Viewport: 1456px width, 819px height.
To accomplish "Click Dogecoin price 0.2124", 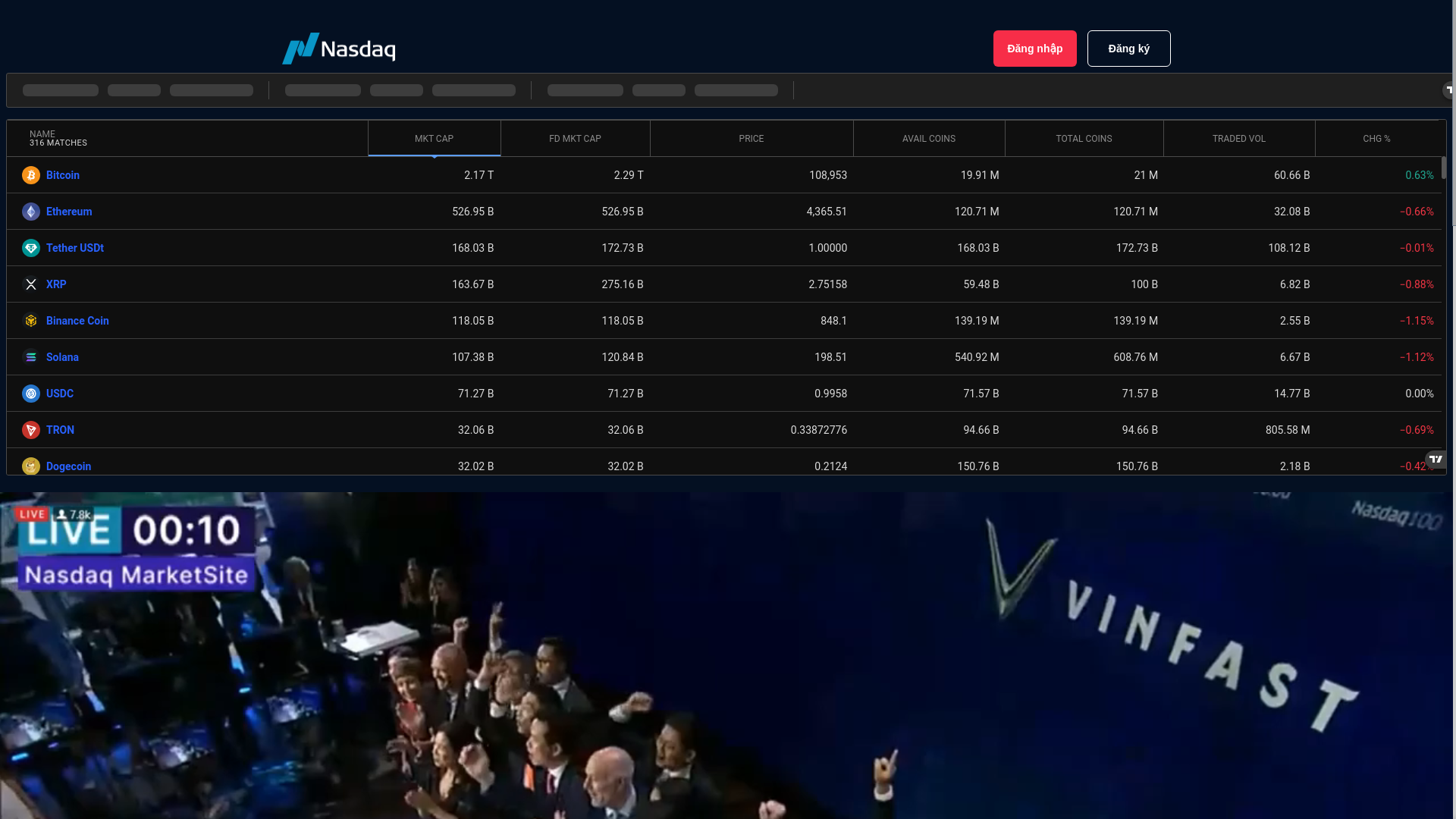I will (x=831, y=466).
